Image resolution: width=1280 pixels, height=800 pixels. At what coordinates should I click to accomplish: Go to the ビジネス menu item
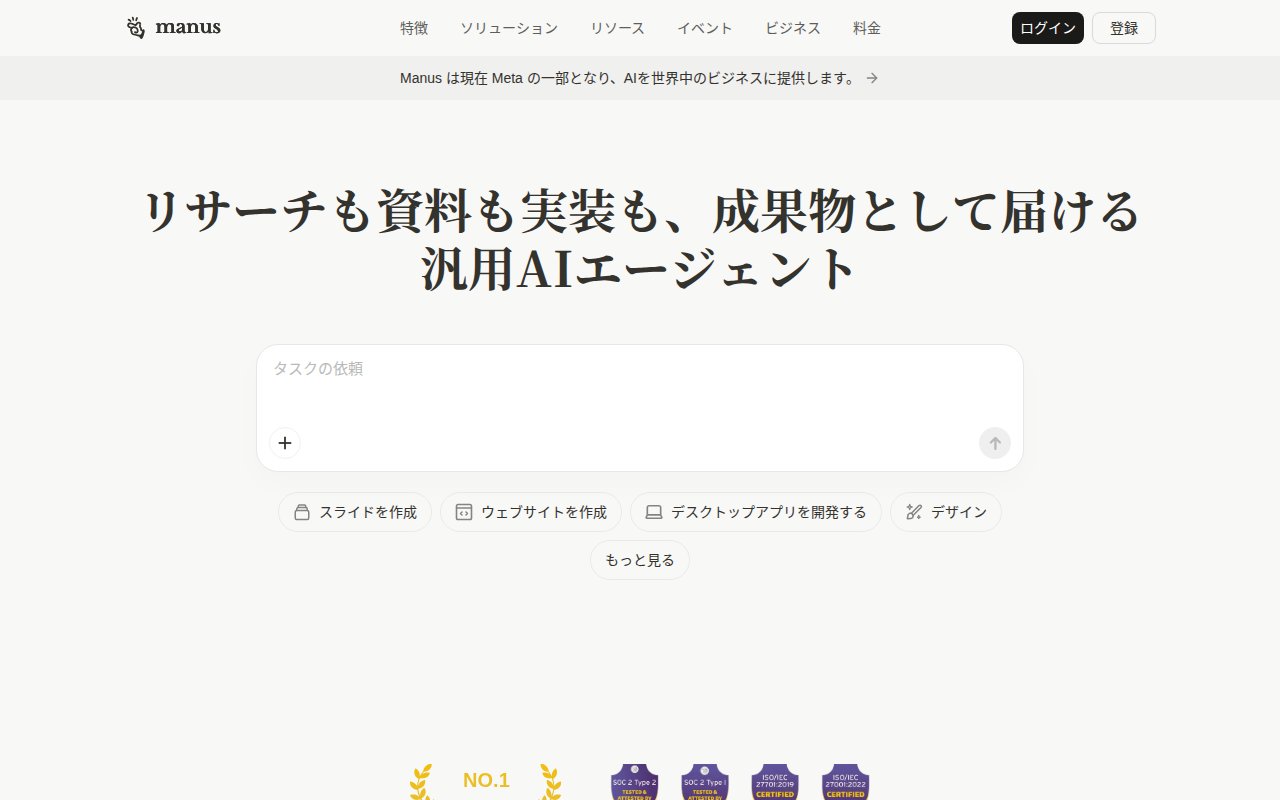coord(793,28)
